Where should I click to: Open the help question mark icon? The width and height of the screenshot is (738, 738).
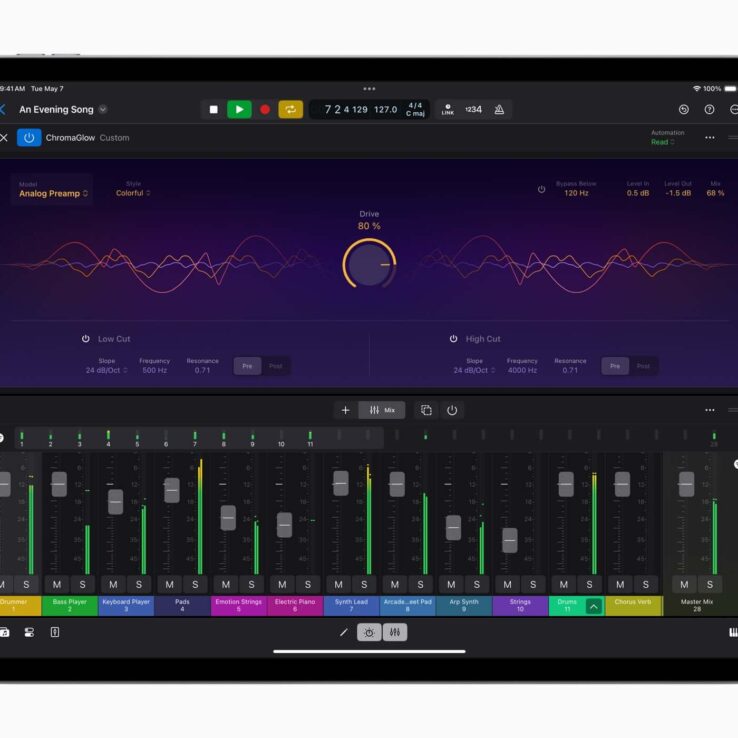[709, 110]
